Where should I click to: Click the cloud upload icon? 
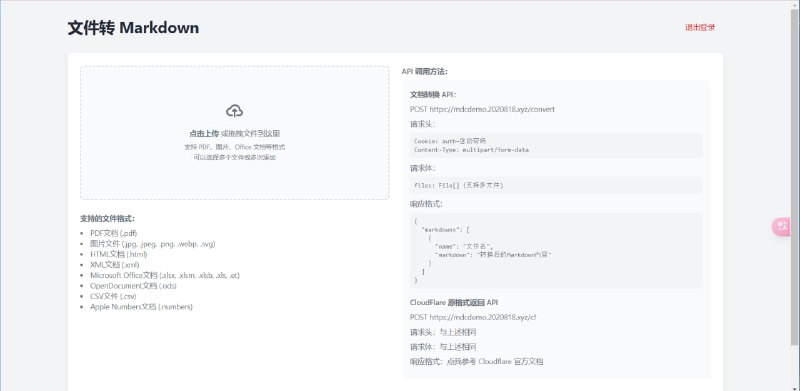point(234,111)
